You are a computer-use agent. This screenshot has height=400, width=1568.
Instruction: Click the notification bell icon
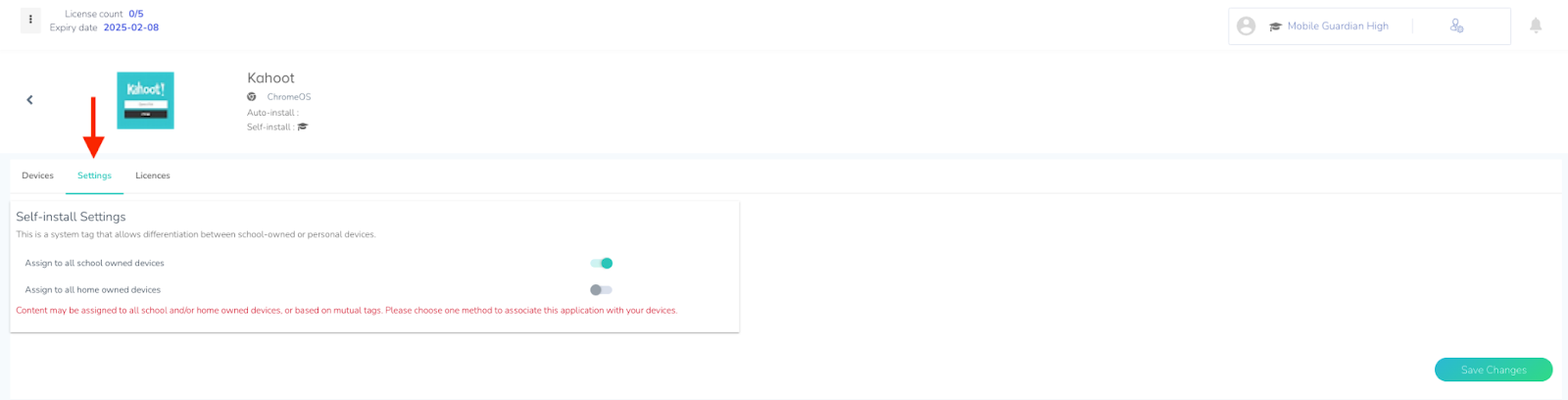click(x=1536, y=25)
